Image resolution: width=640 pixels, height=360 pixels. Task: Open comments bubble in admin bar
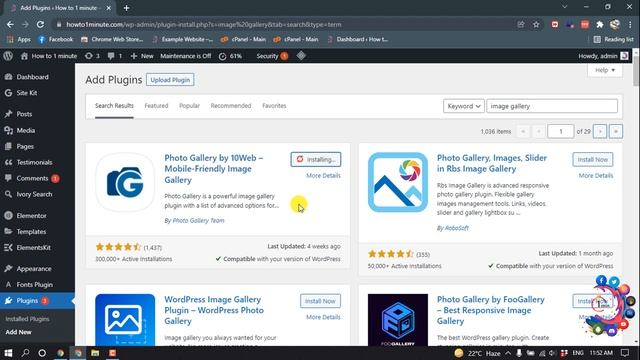click(114, 56)
